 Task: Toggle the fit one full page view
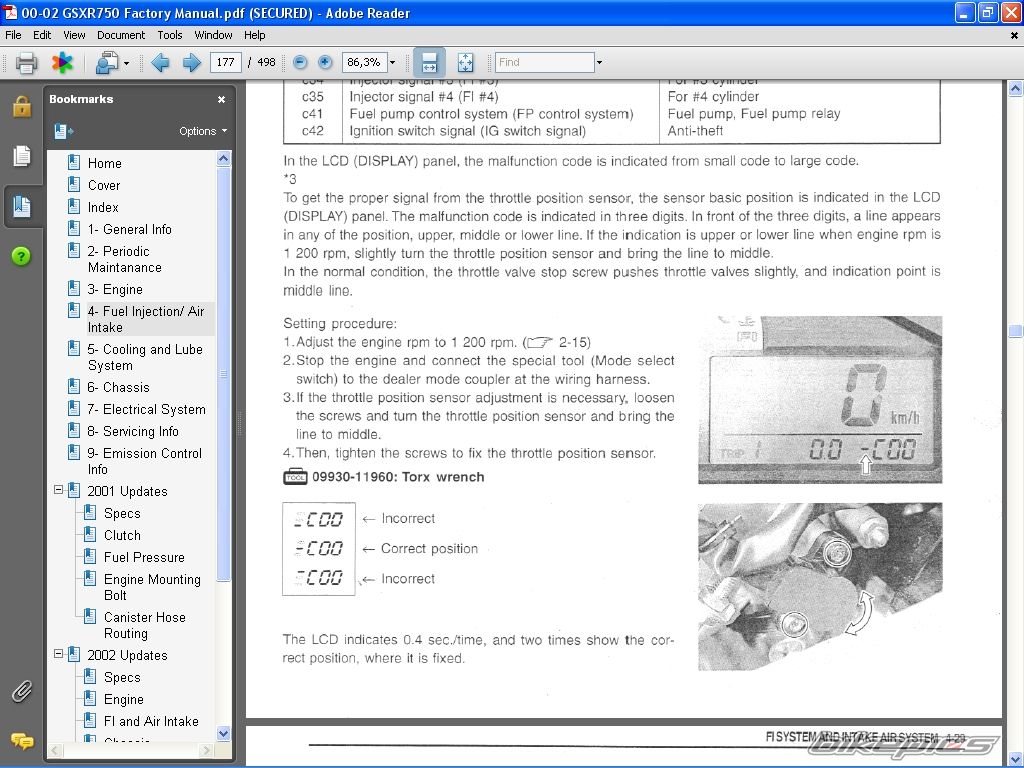465,62
